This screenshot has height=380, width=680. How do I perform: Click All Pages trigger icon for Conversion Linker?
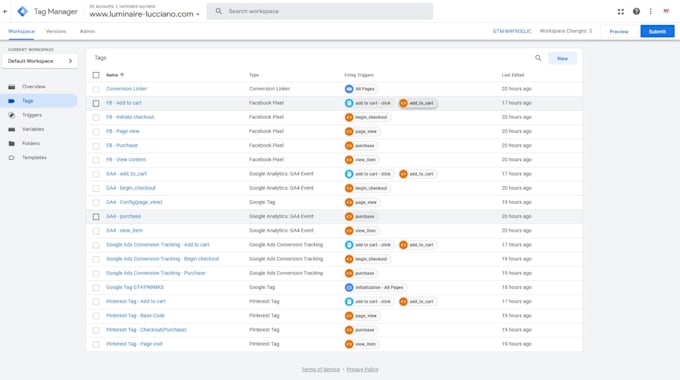coord(349,89)
